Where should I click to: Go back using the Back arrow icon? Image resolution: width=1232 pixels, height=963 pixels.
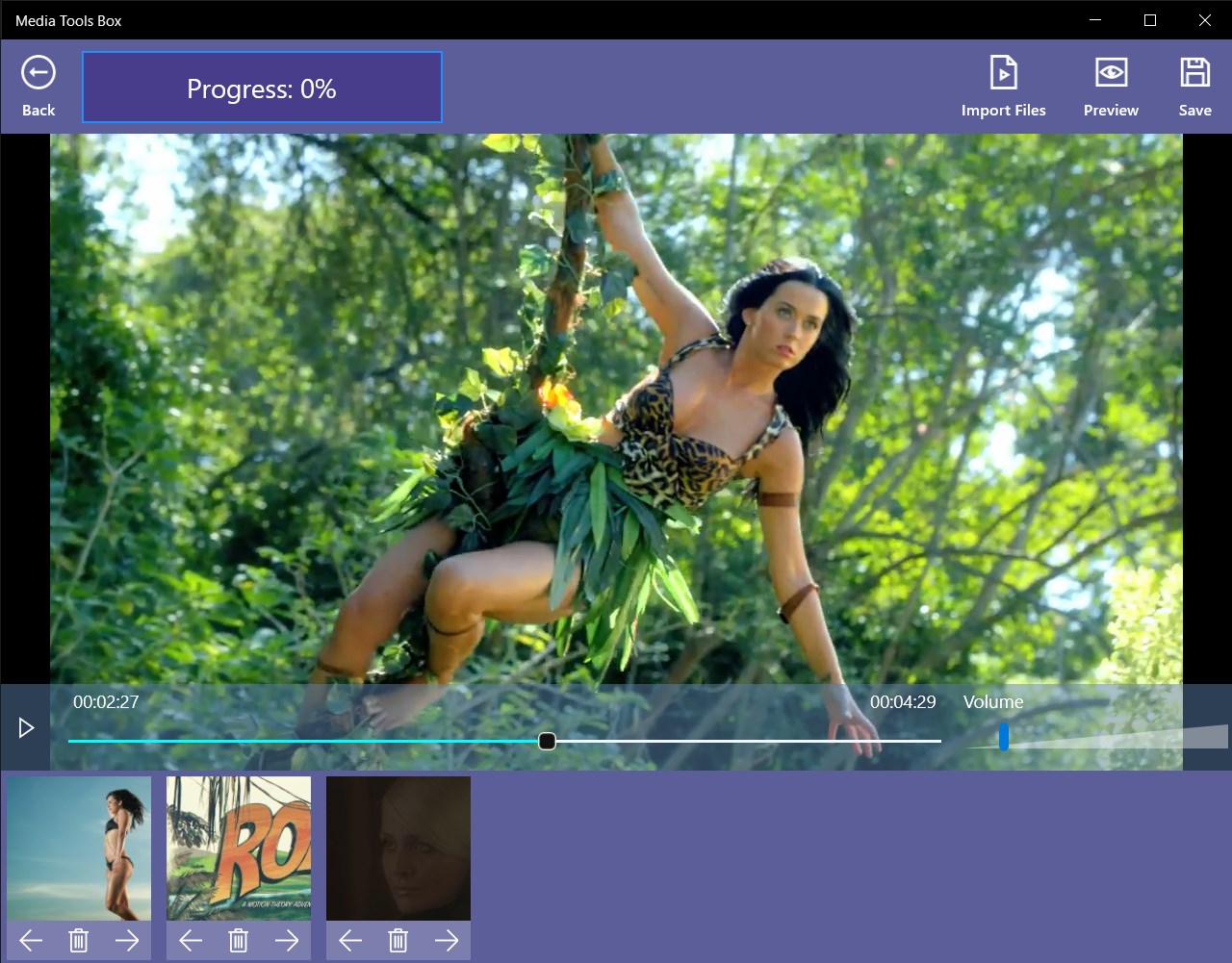click(x=38, y=73)
